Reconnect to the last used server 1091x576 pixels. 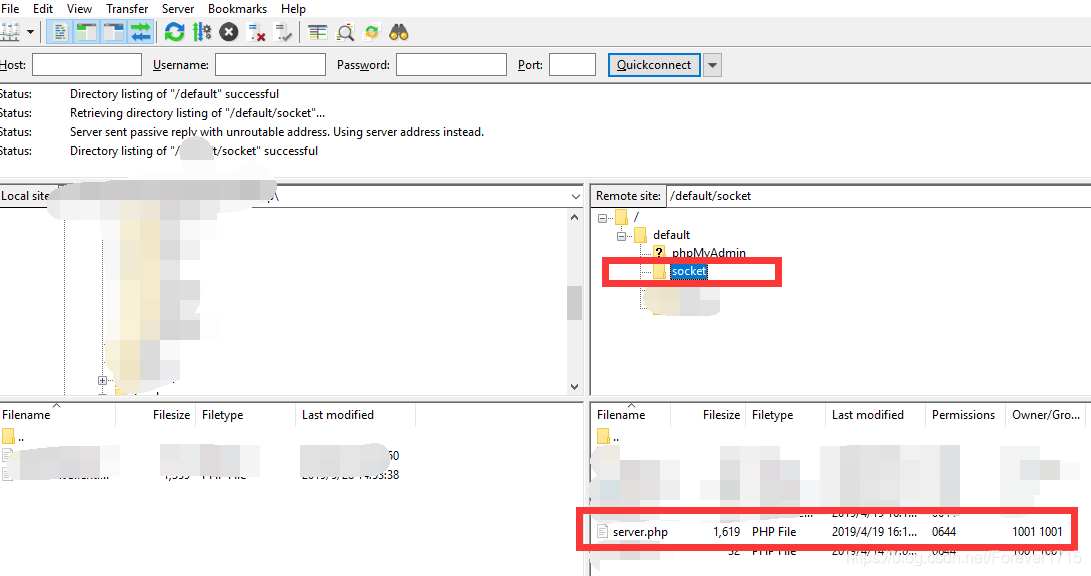click(283, 32)
